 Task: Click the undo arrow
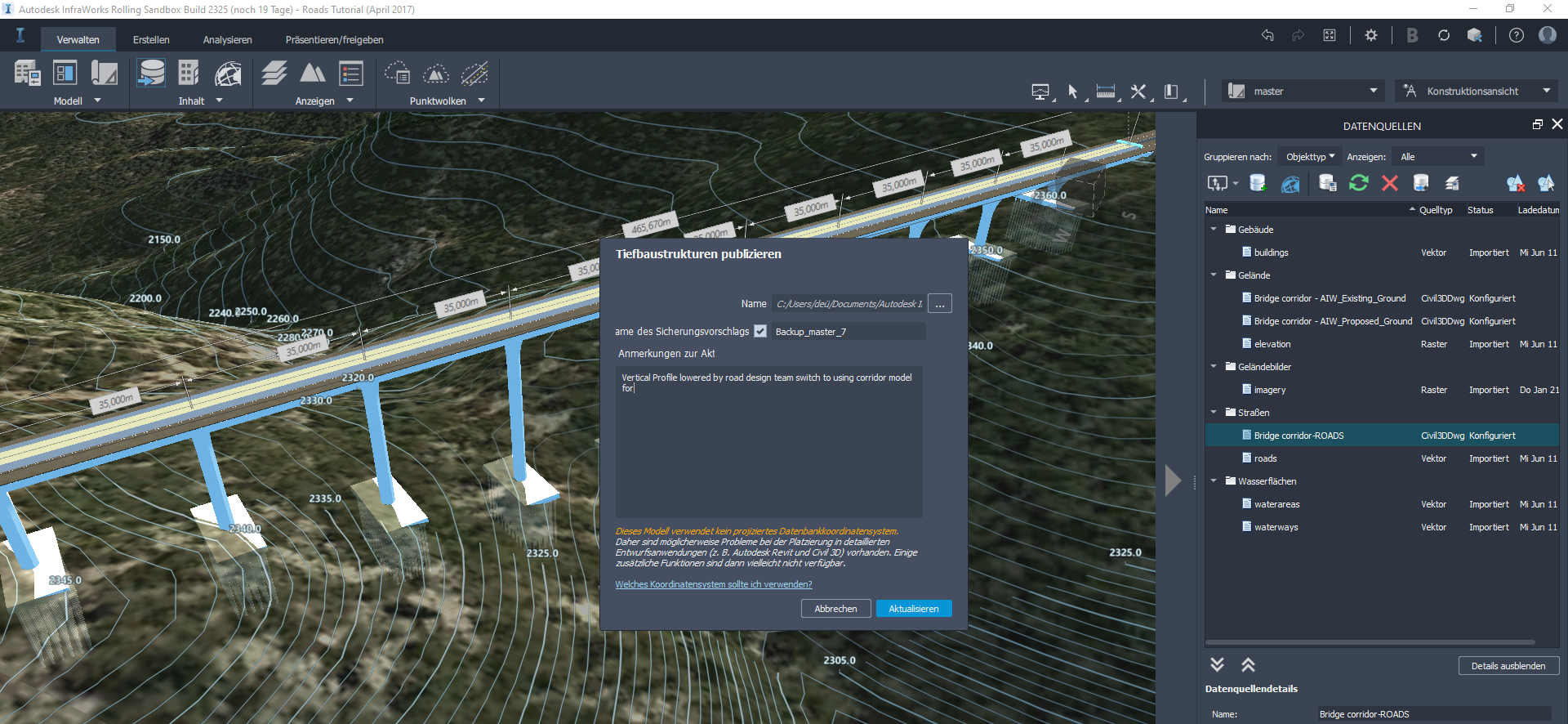point(1267,35)
